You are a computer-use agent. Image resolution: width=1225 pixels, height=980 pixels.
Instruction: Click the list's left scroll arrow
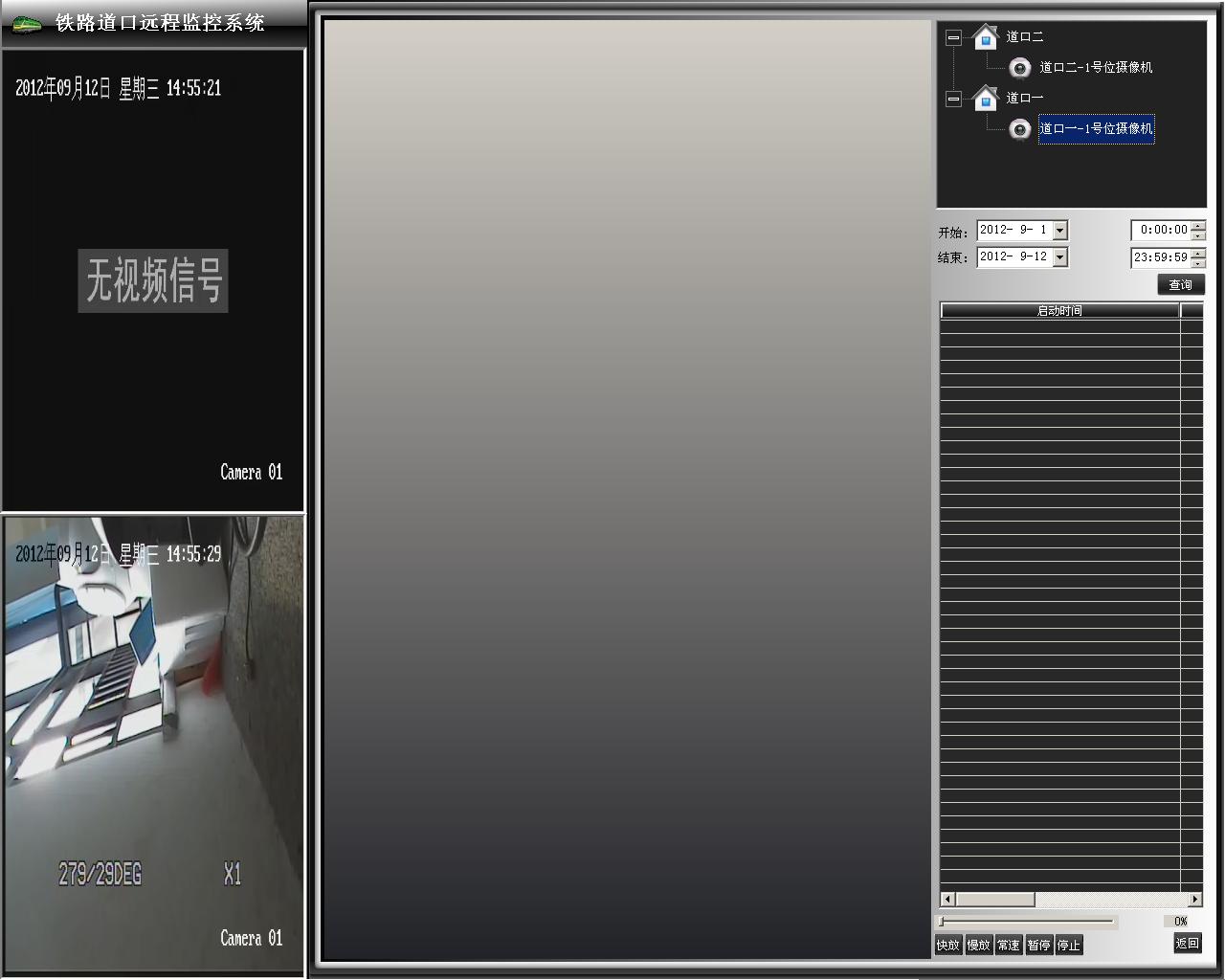947,900
